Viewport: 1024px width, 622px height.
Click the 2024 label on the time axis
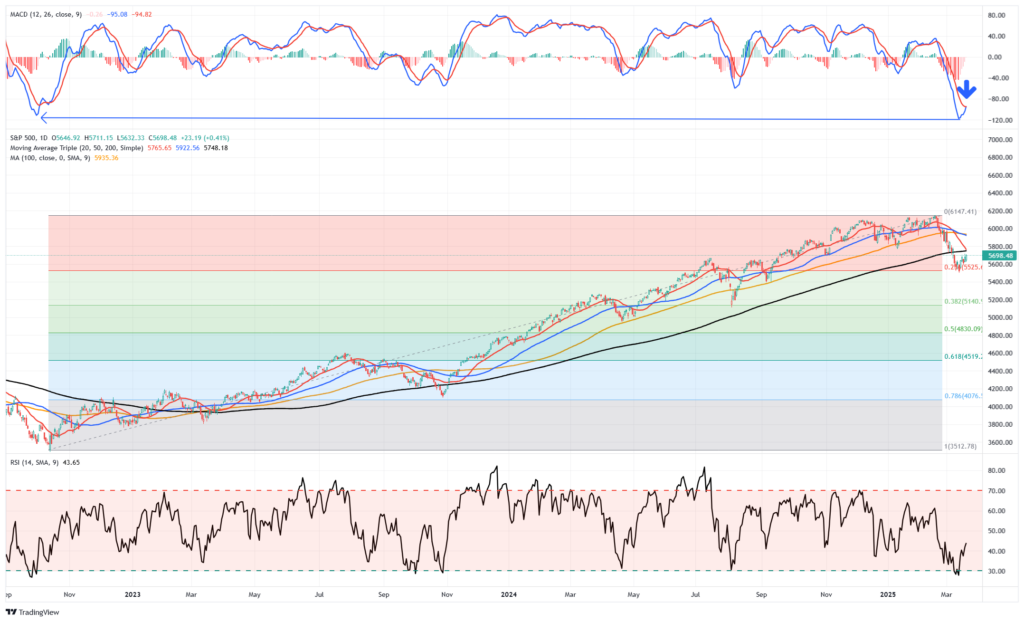pos(509,595)
